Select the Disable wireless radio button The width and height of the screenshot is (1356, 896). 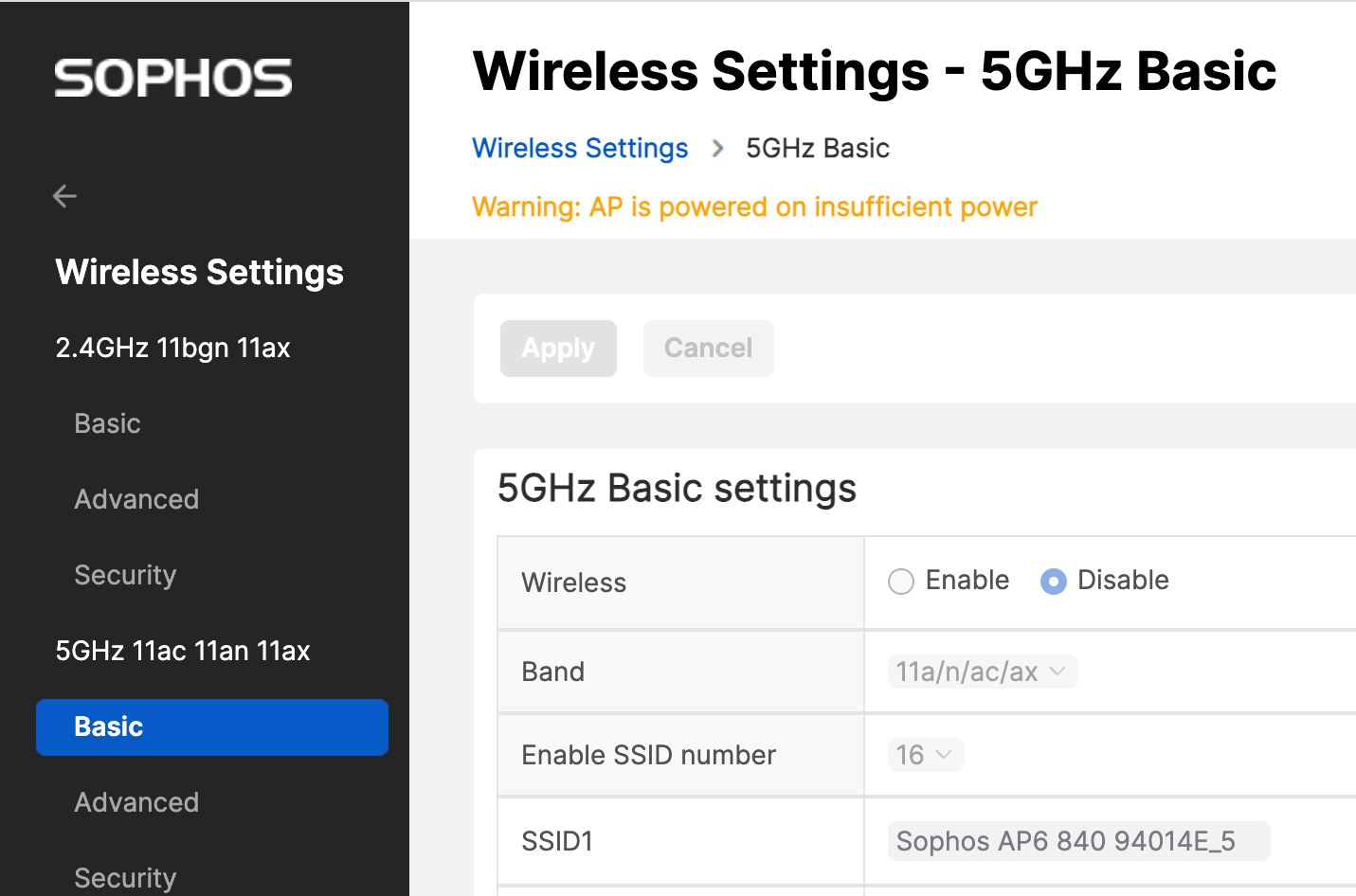[x=1054, y=582]
